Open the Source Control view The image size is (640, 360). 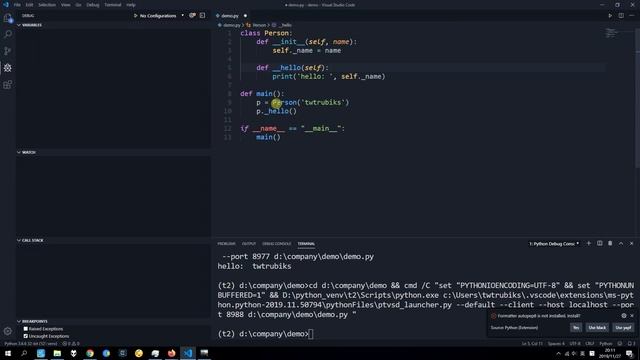tap(8, 51)
